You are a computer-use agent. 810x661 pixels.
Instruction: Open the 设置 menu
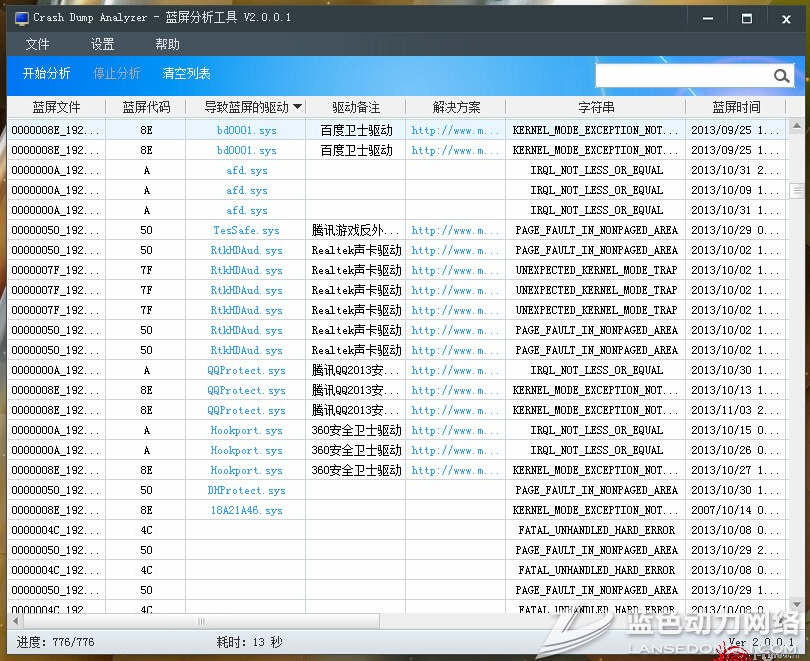102,44
